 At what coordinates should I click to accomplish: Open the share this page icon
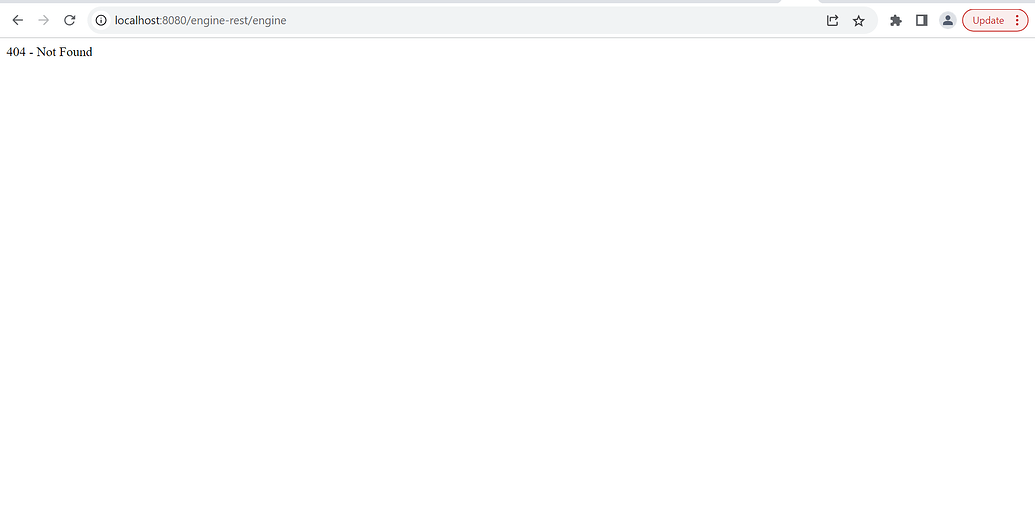(832, 20)
